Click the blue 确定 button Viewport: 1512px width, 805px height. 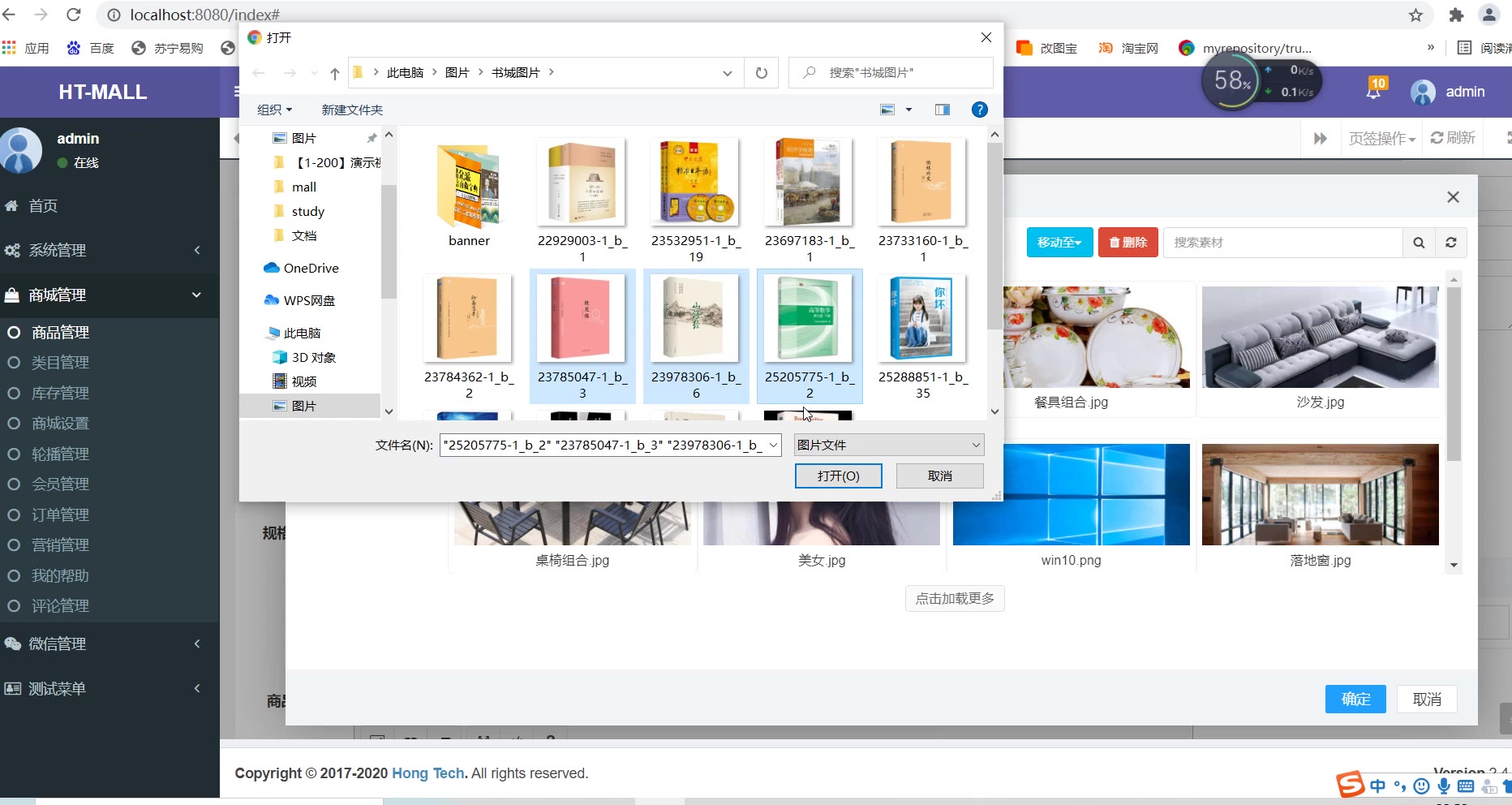(1355, 700)
